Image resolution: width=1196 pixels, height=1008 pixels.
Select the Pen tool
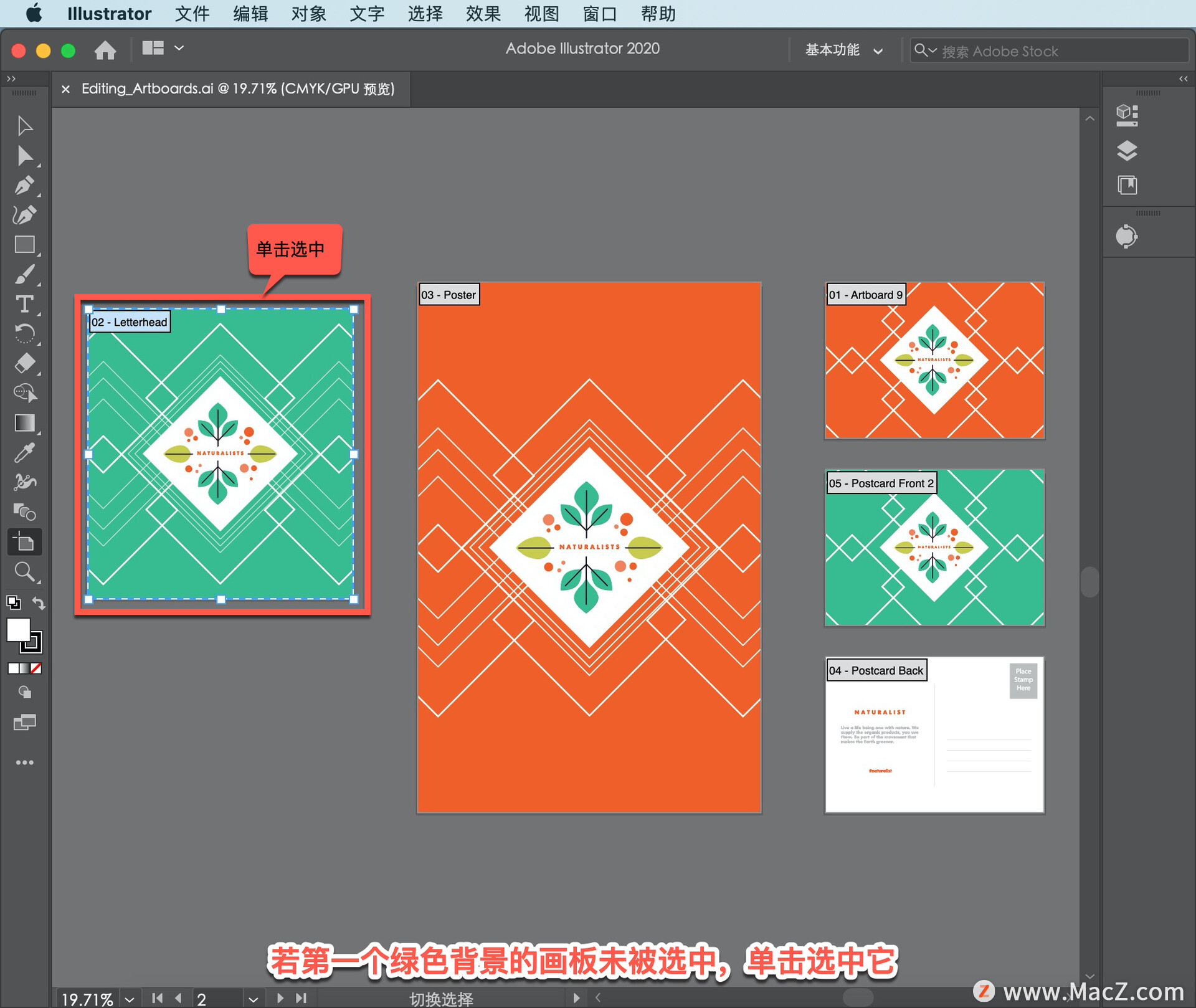coord(24,186)
